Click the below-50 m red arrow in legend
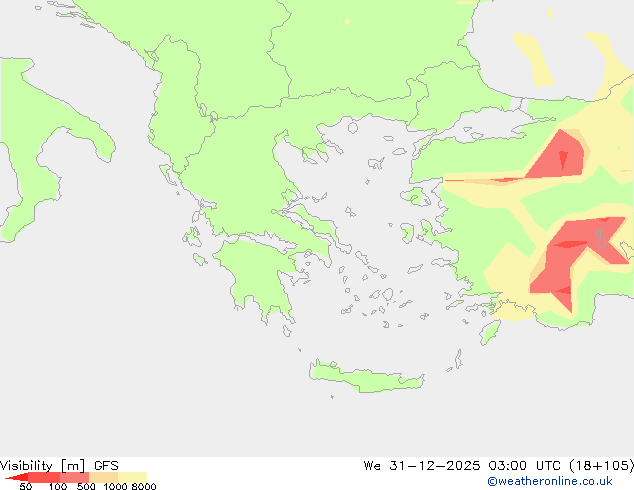 point(17,477)
